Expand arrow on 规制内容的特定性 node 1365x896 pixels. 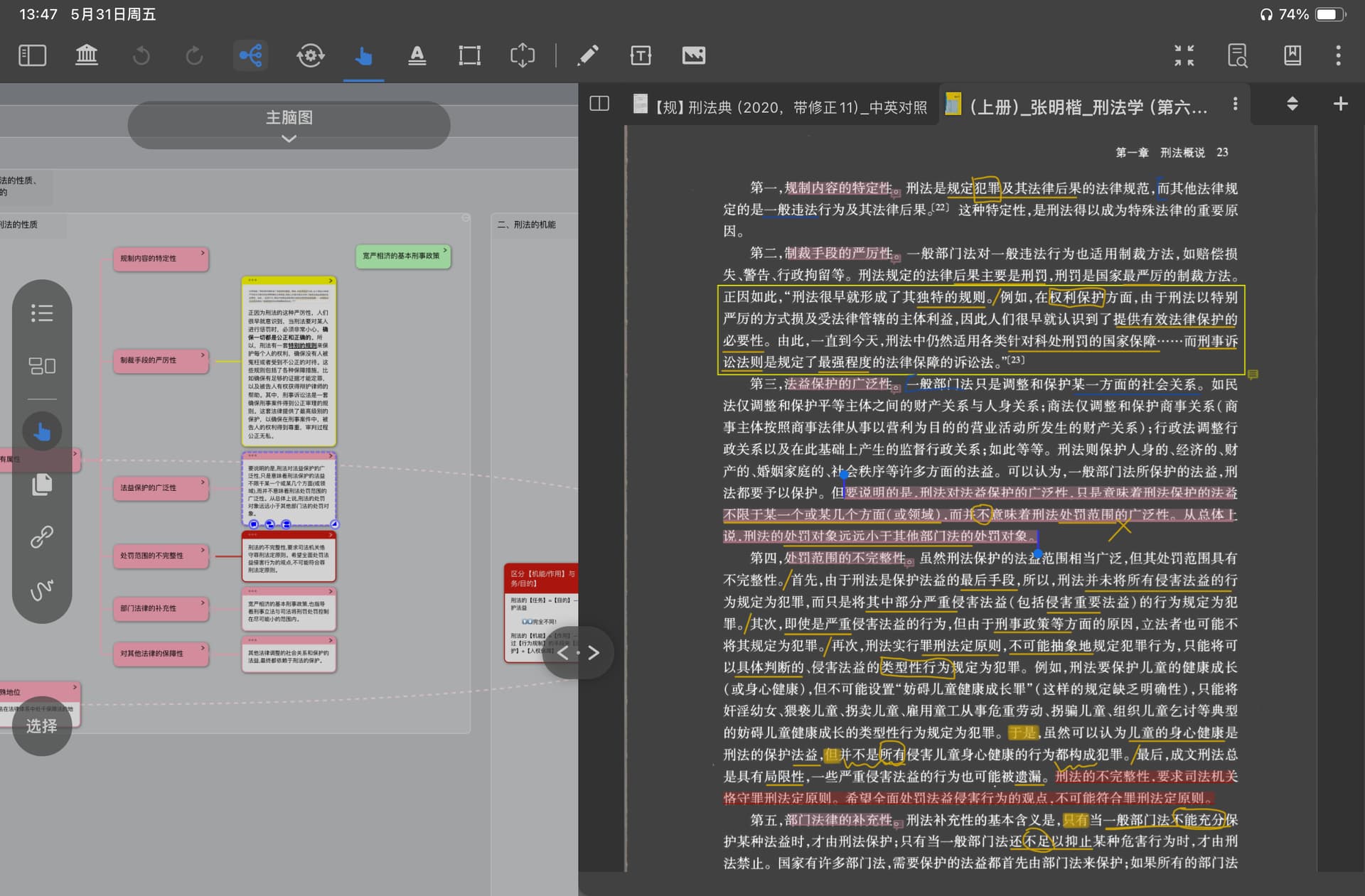[x=203, y=253]
